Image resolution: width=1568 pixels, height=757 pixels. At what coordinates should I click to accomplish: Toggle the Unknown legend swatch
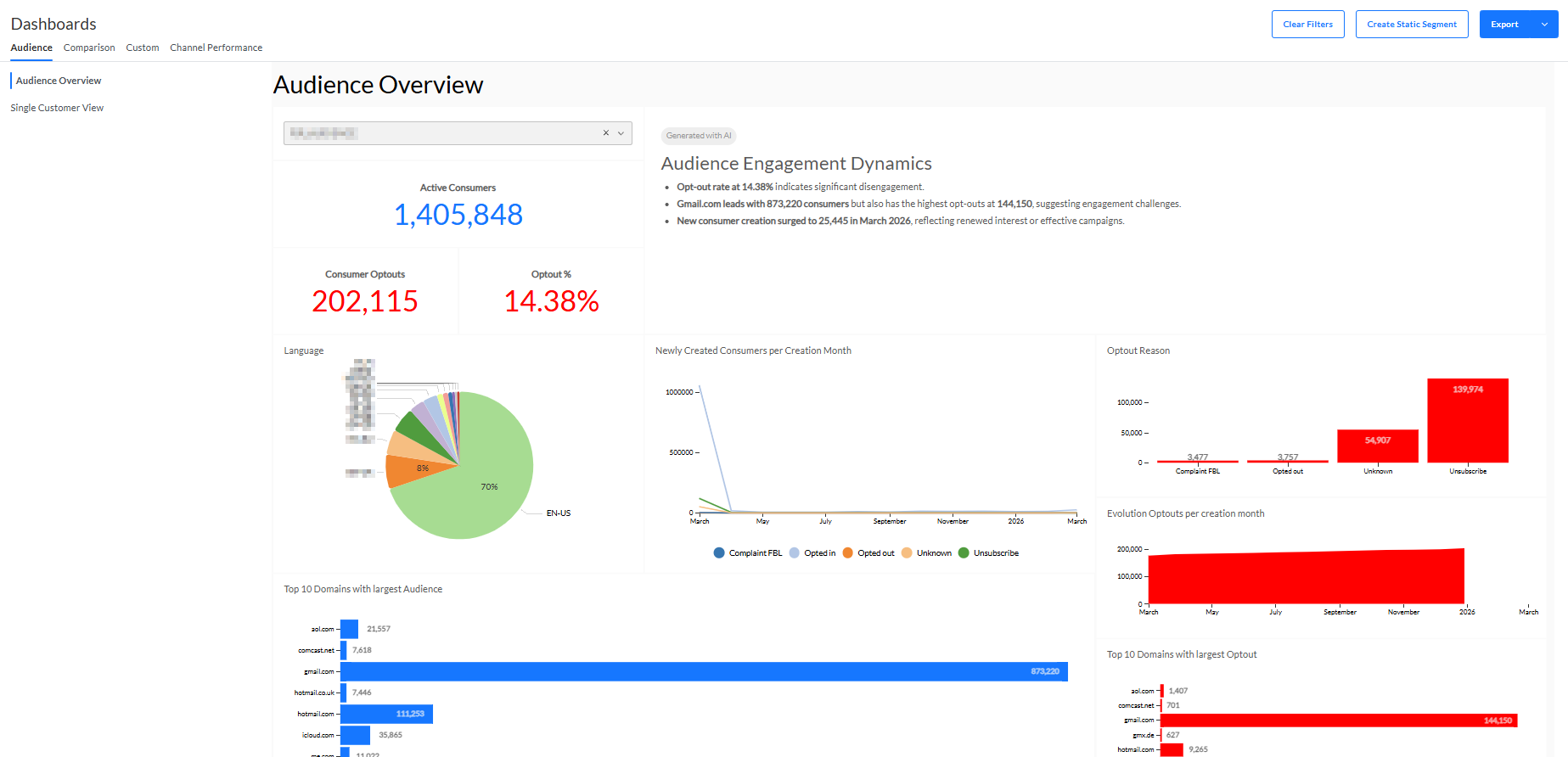[x=907, y=552]
